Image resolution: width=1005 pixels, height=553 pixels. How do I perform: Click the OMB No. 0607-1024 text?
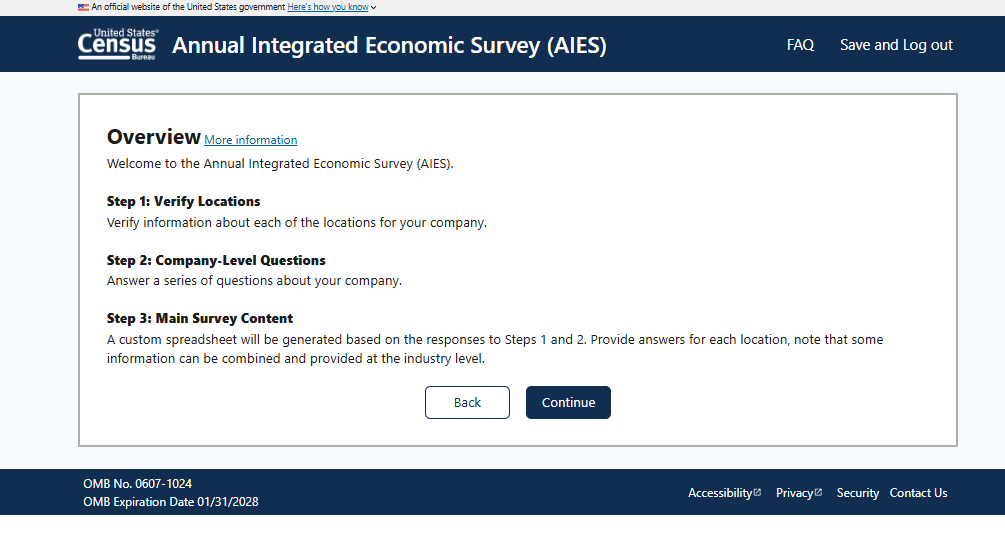138,484
